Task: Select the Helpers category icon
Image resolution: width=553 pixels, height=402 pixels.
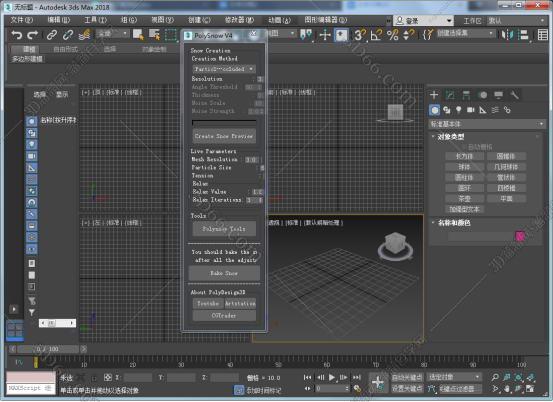Action: [483, 110]
